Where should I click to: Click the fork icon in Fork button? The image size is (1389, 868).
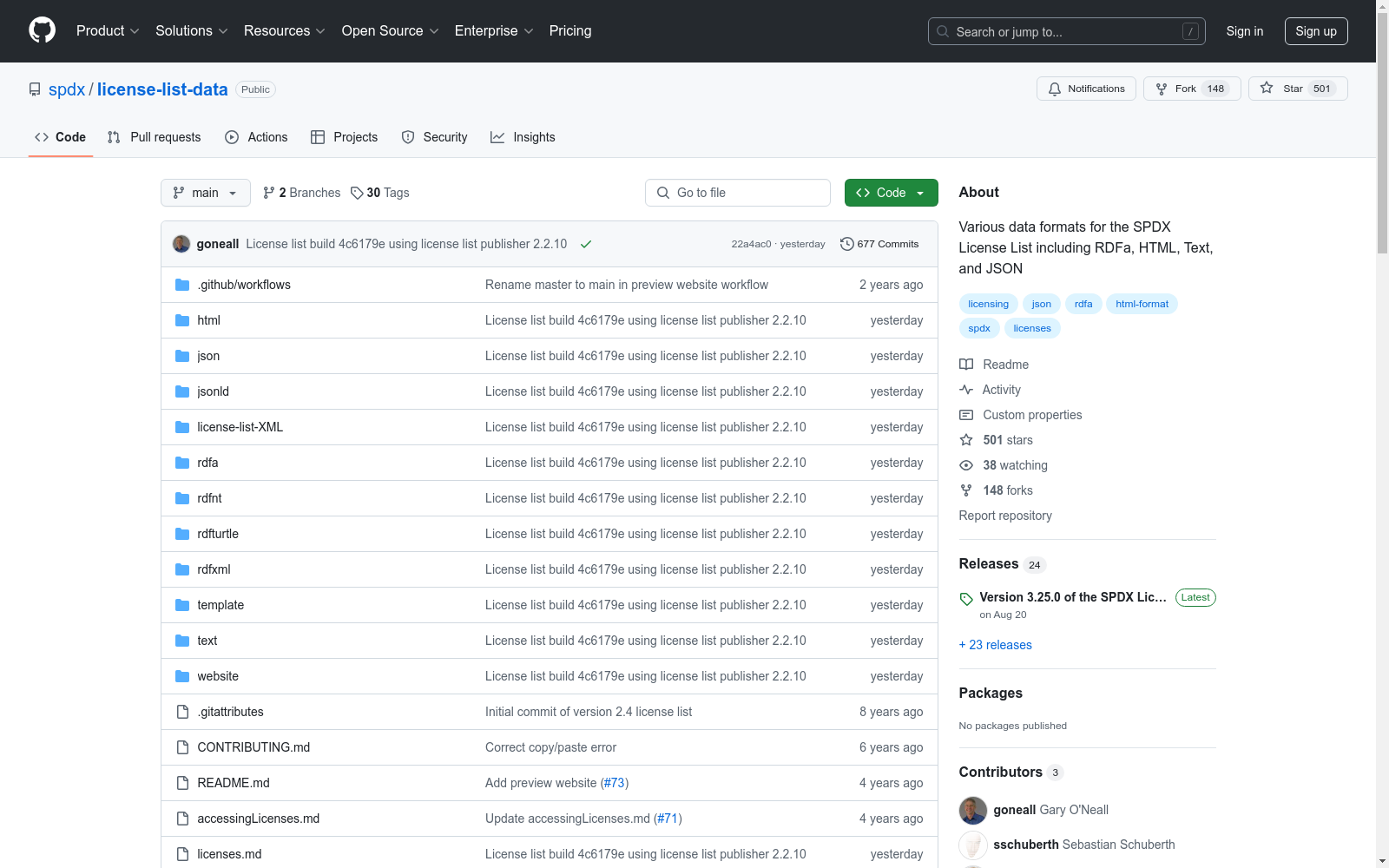[1162, 89]
